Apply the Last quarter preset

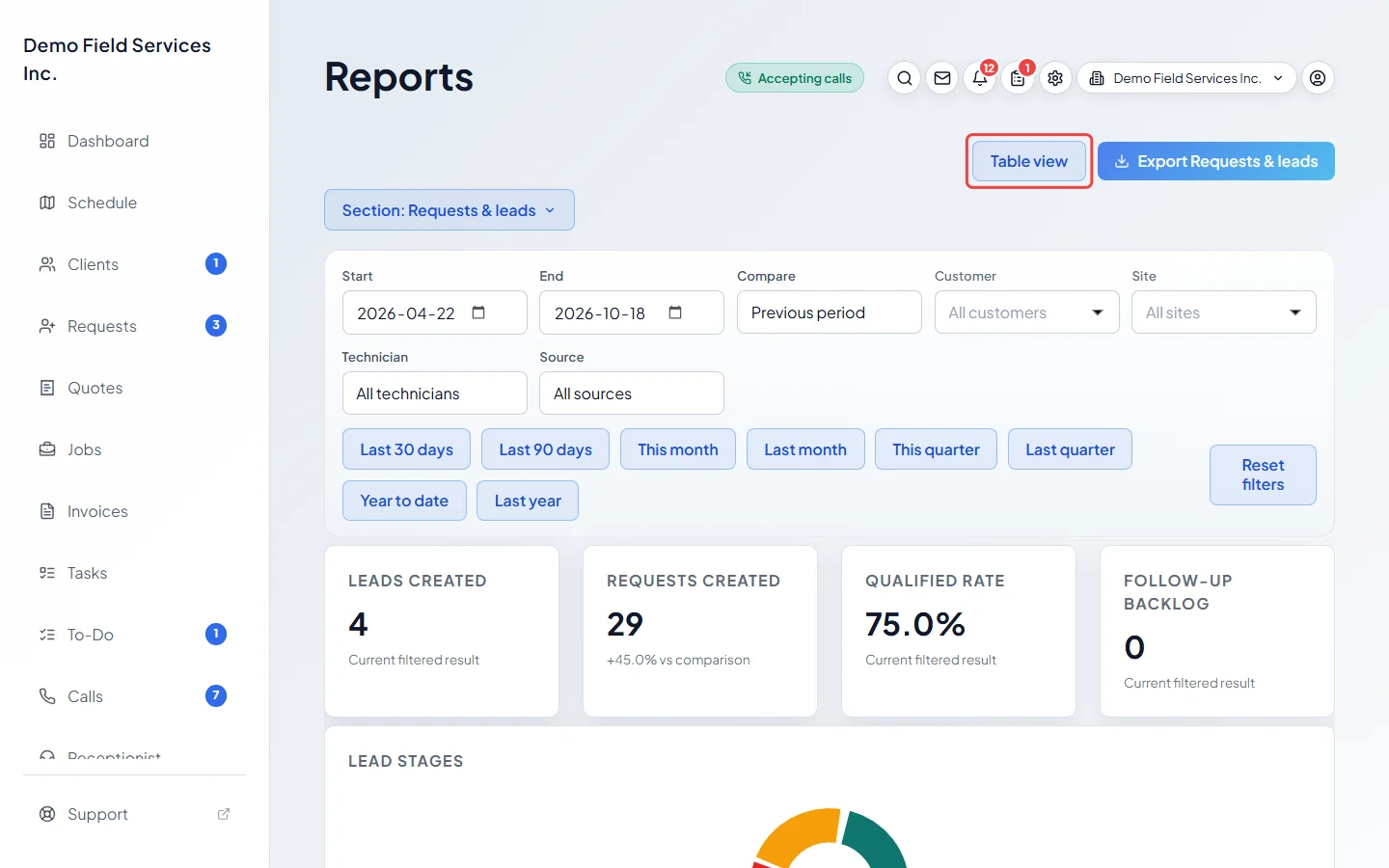point(1070,449)
